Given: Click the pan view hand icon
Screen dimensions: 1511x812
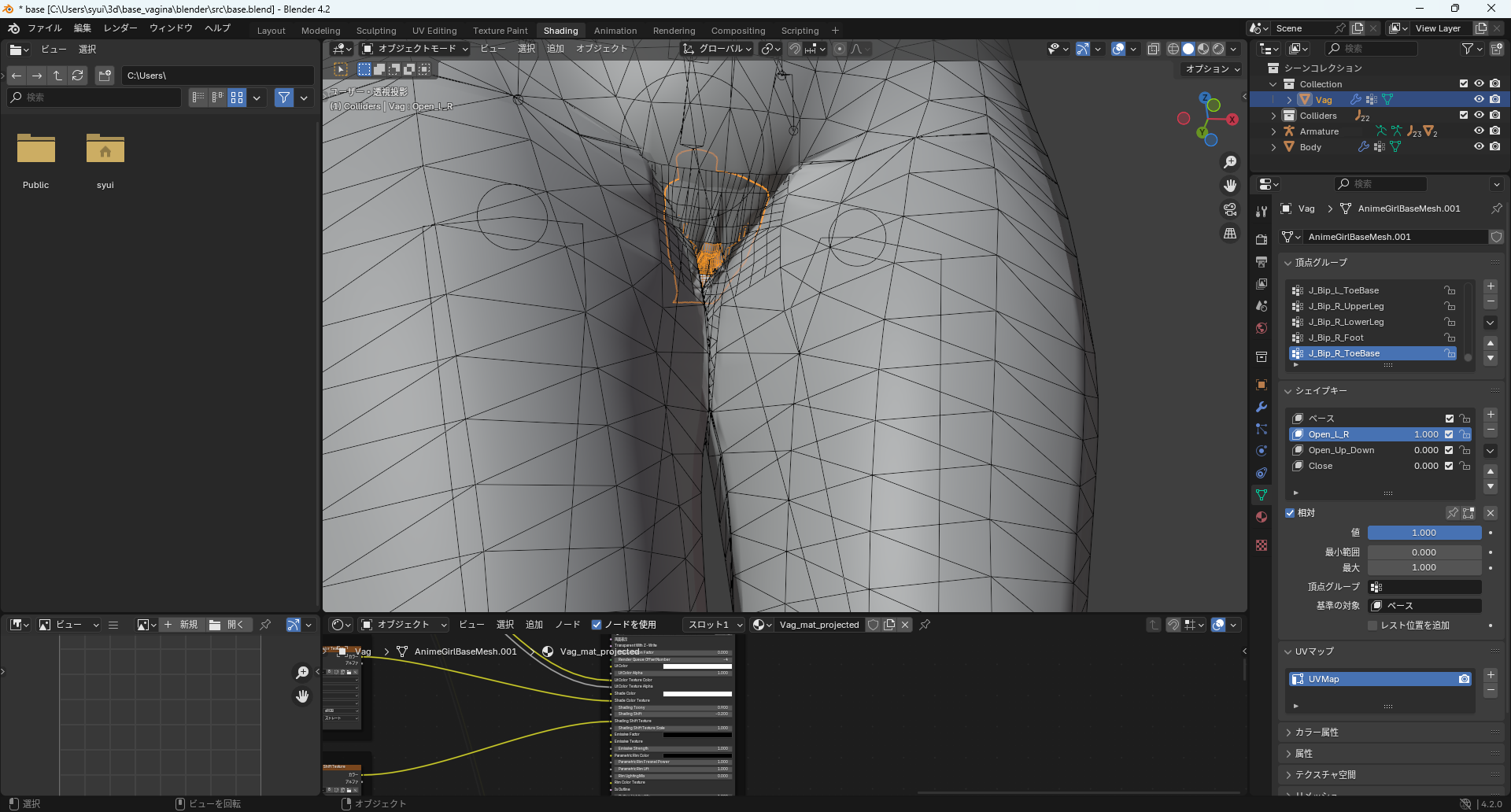Looking at the screenshot, I should (x=1229, y=186).
